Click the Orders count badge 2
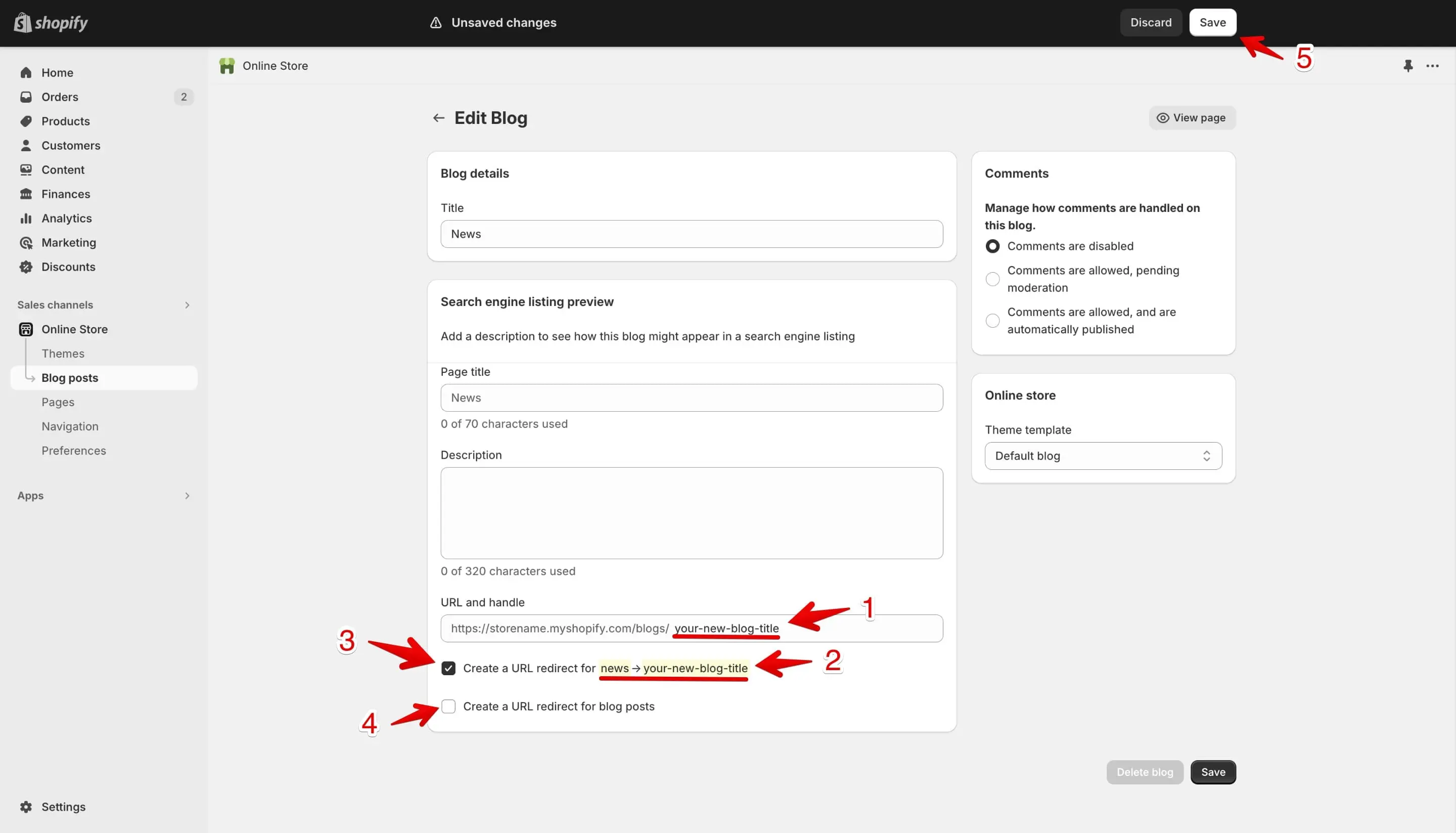 184,97
